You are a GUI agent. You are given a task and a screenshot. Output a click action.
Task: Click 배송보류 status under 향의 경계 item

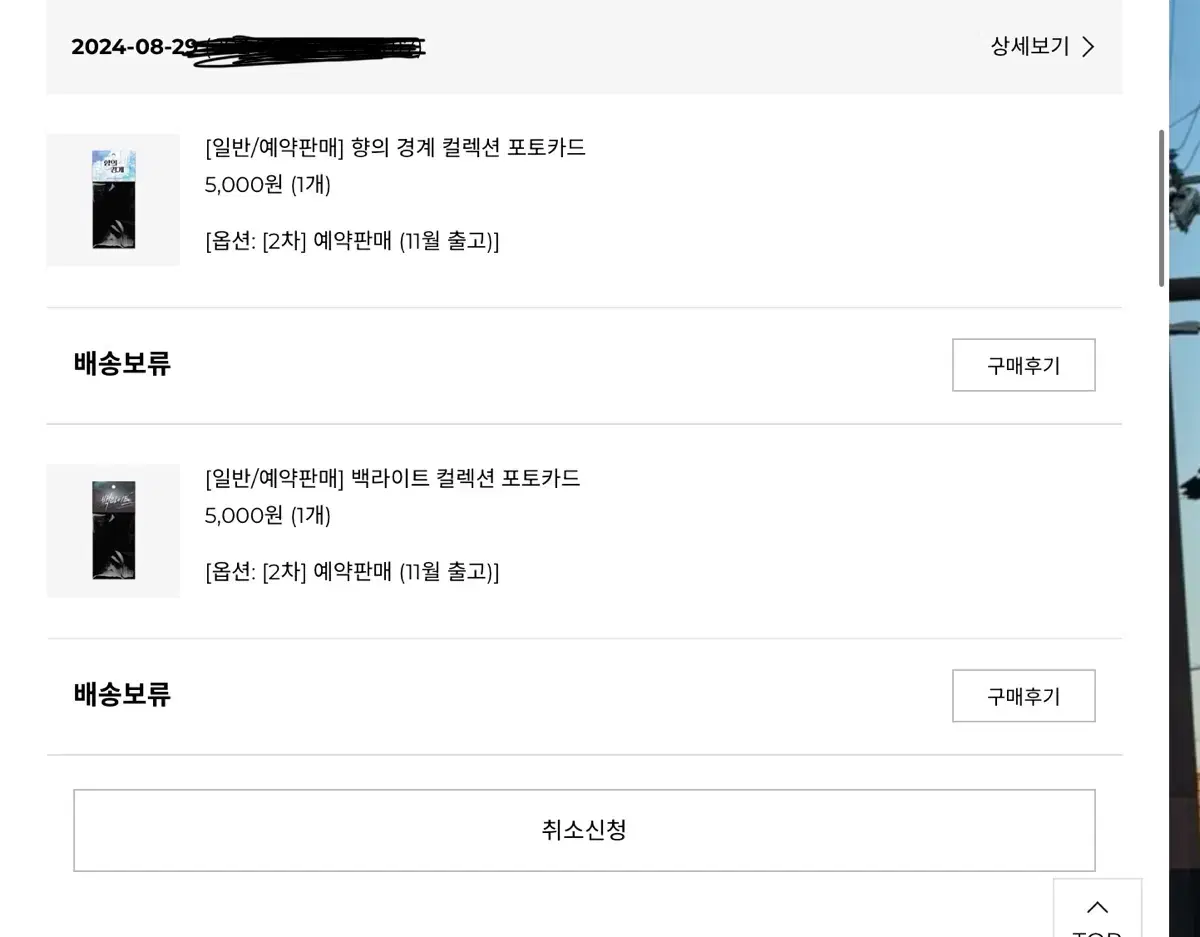point(122,363)
